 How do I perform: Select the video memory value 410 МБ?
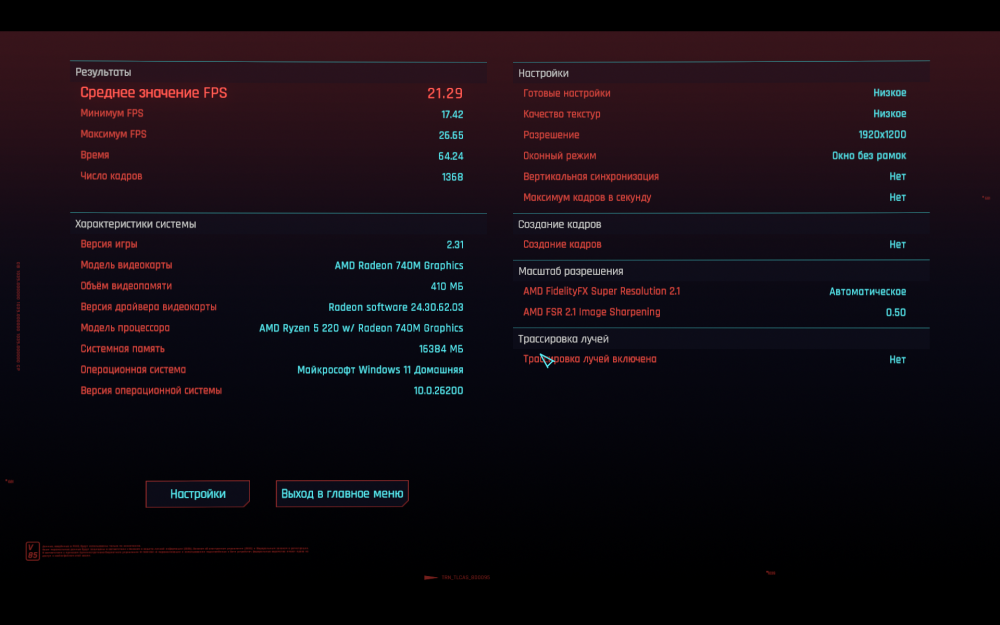coord(447,286)
